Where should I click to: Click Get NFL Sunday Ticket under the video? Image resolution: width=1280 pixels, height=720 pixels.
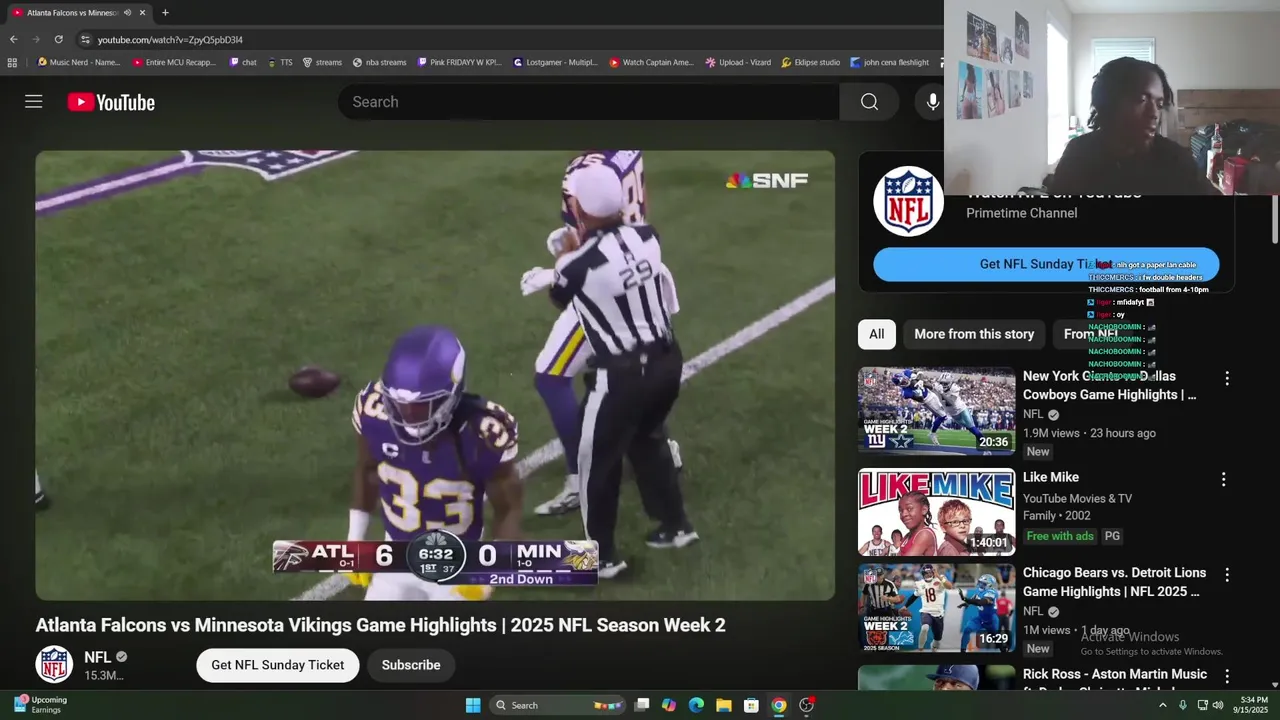277,665
